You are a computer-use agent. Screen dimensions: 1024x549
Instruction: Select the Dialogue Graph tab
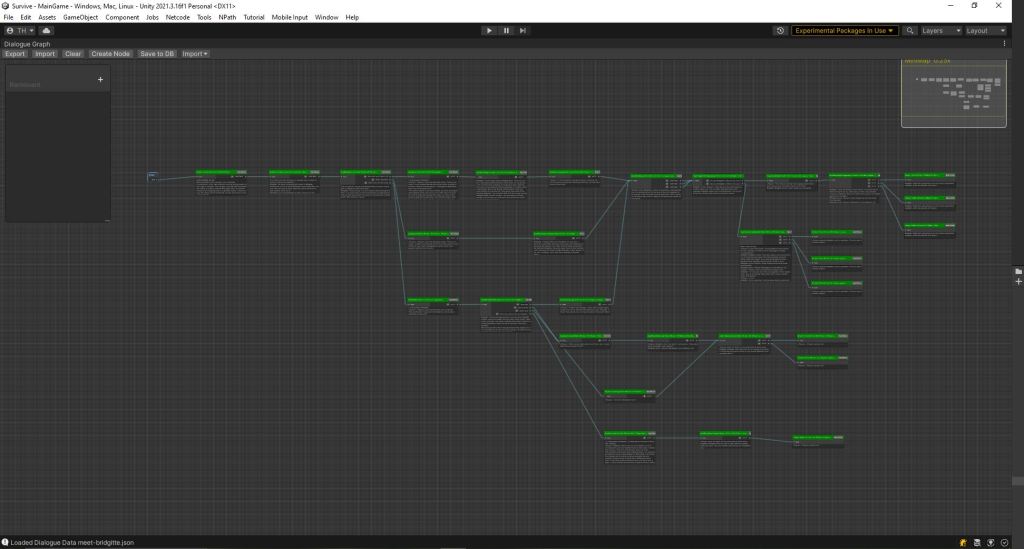point(27,44)
